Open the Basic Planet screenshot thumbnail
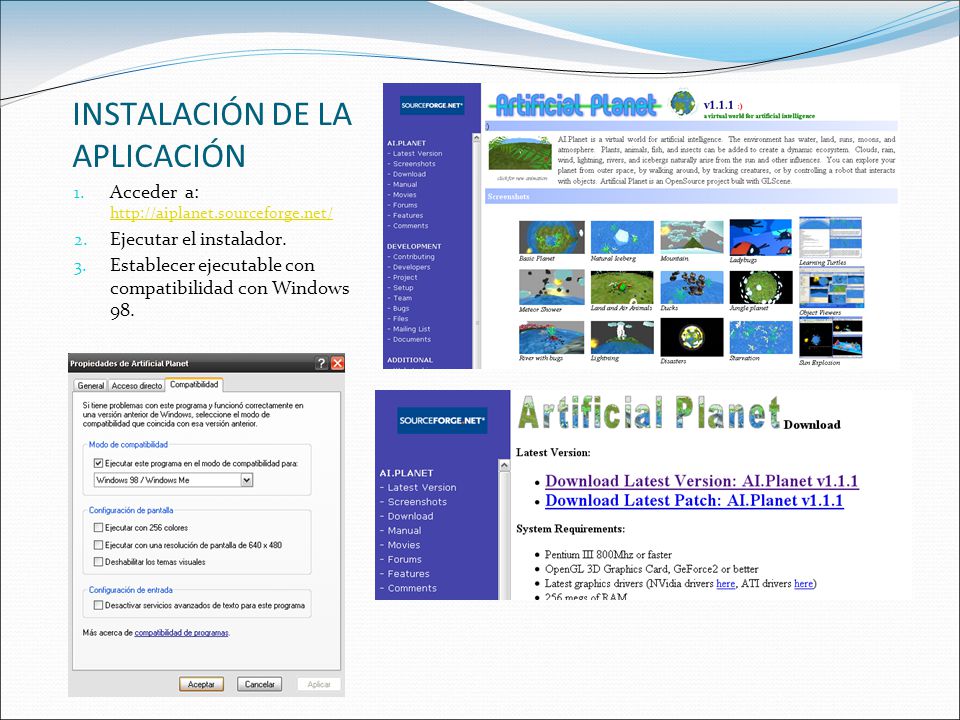Viewport: 960px width, 720px height. (x=552, y=238)
